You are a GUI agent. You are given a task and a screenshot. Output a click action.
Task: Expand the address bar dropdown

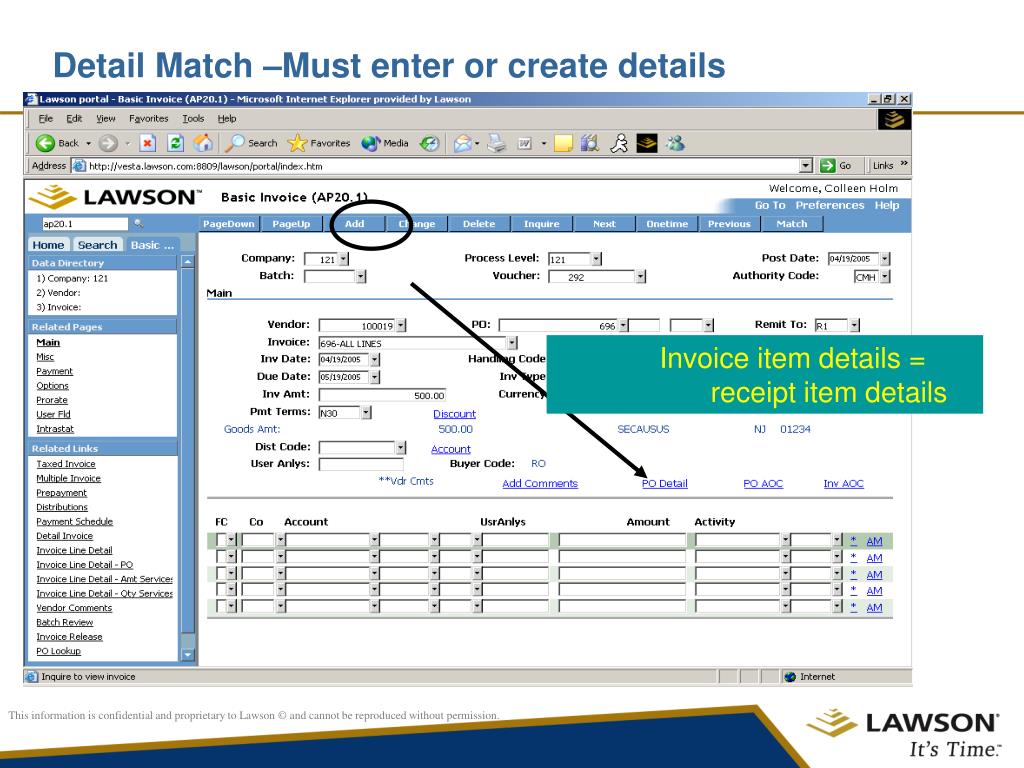806,166
